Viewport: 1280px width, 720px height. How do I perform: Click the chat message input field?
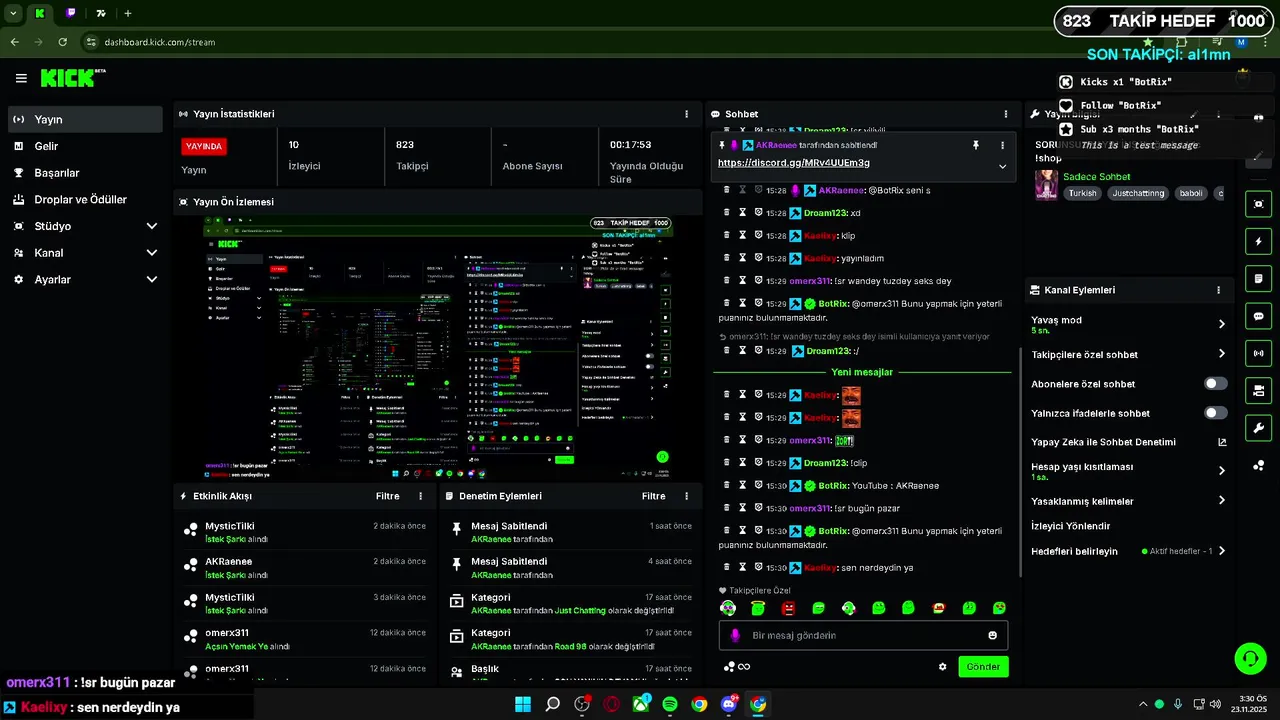pyautogui.click(x=863, y=635)
